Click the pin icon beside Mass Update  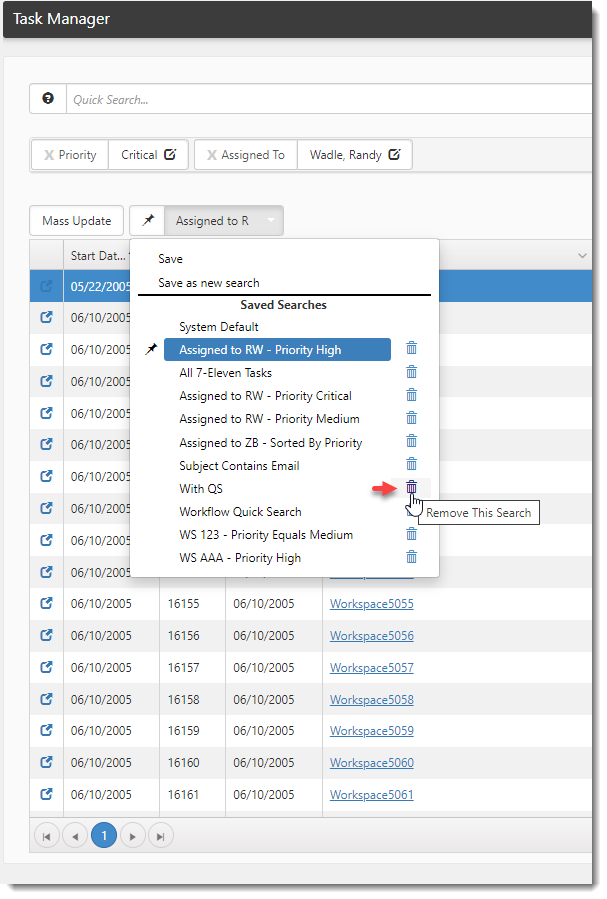pos(149,221)
